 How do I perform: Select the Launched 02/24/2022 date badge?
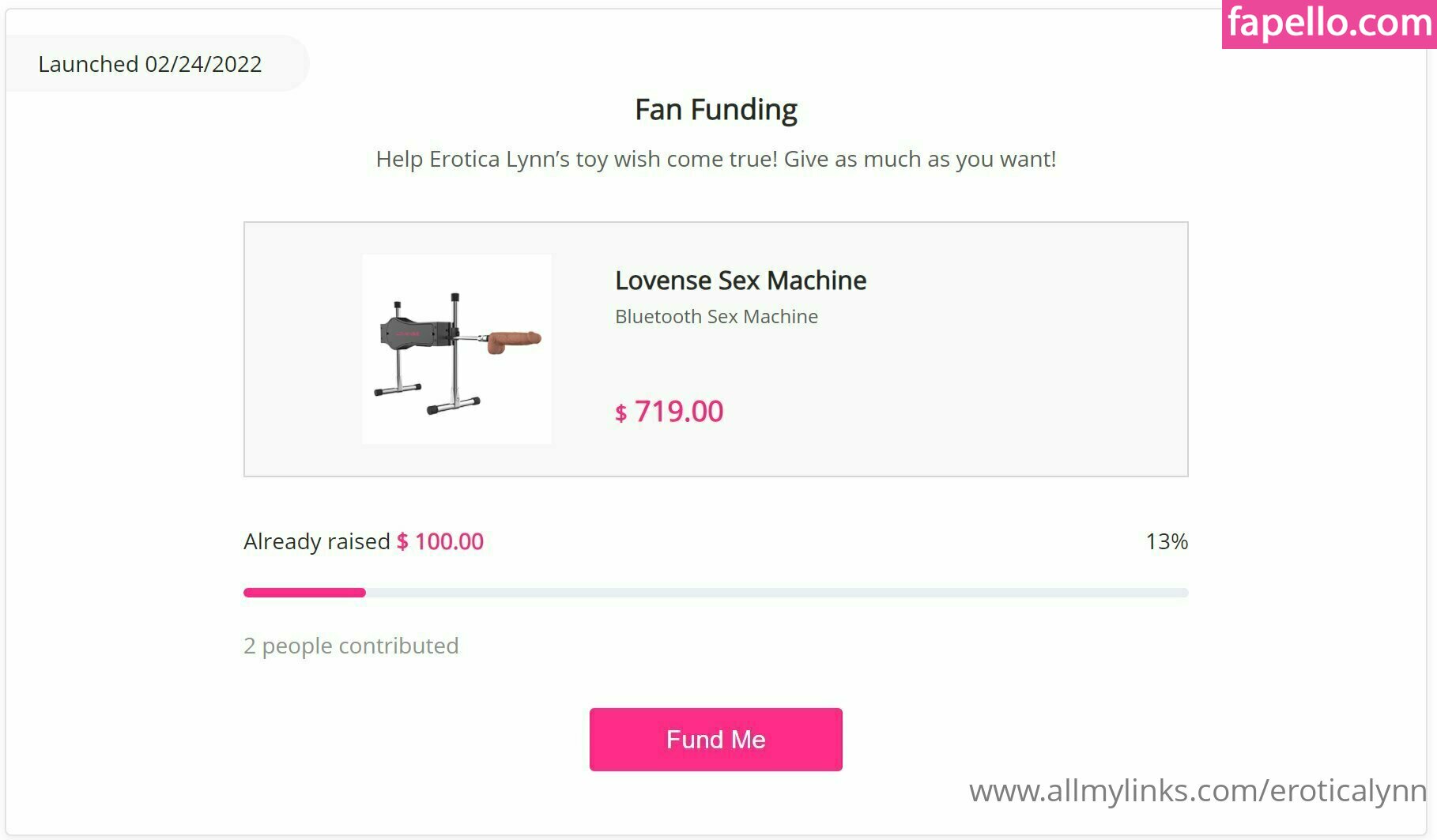click(150, 64)
